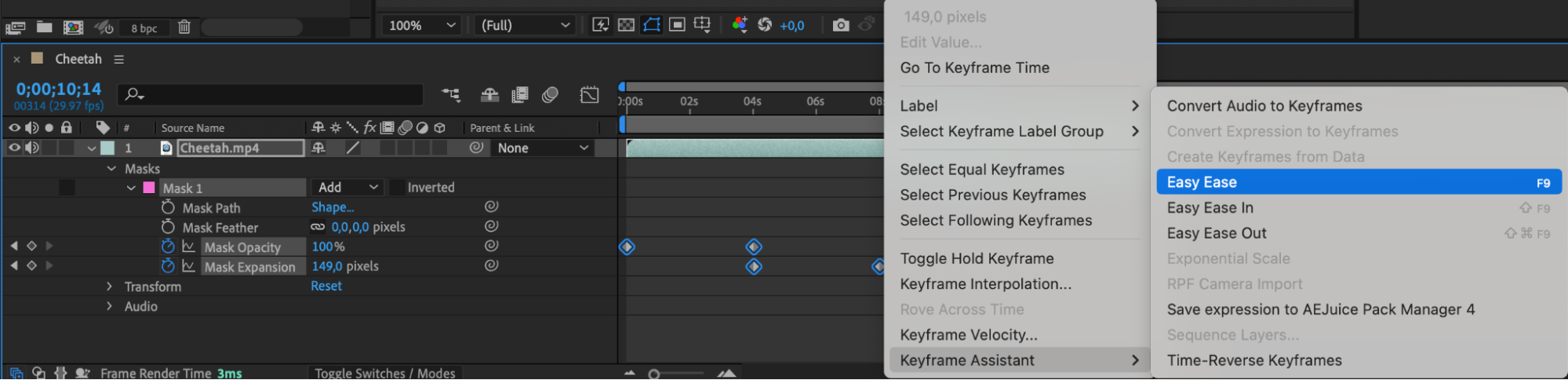The image size is (1568, 380).
Task: Click the delete trash icon
Action: (x=184, y=27)
